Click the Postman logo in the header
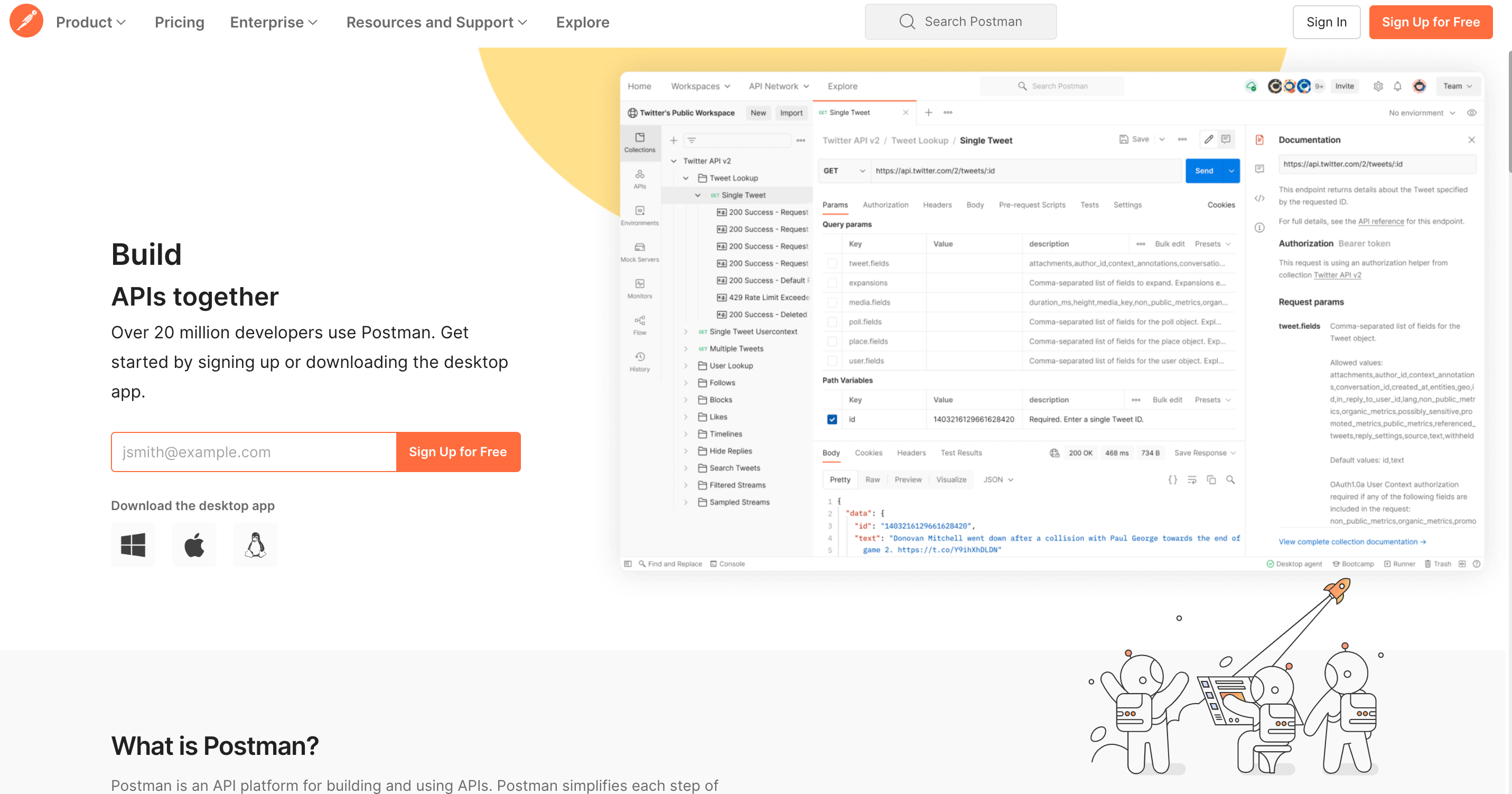This screenshot has width=1512, height=794. tap(26, 22)
